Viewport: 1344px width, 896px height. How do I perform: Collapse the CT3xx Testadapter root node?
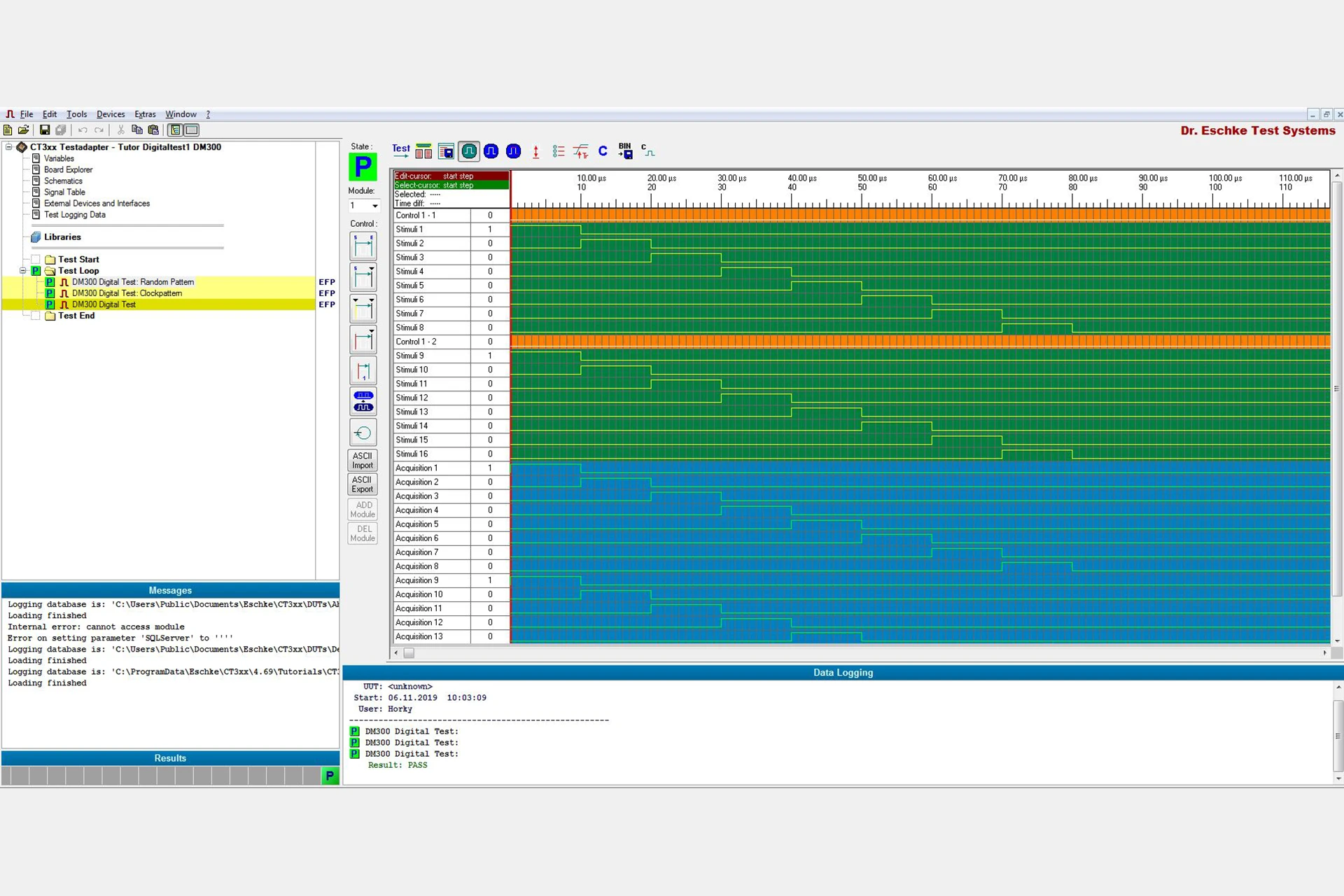tap(9, 147)
